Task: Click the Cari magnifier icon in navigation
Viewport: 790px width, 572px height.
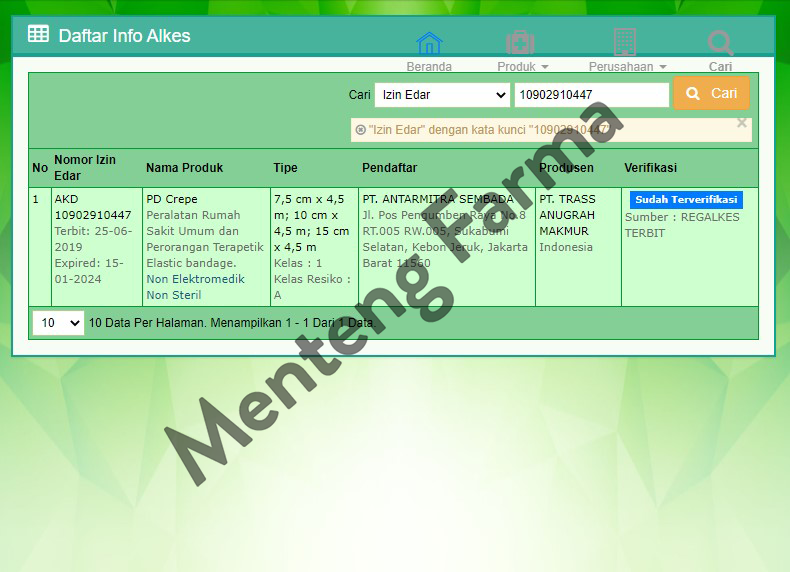Action: (x=720, y=43)
